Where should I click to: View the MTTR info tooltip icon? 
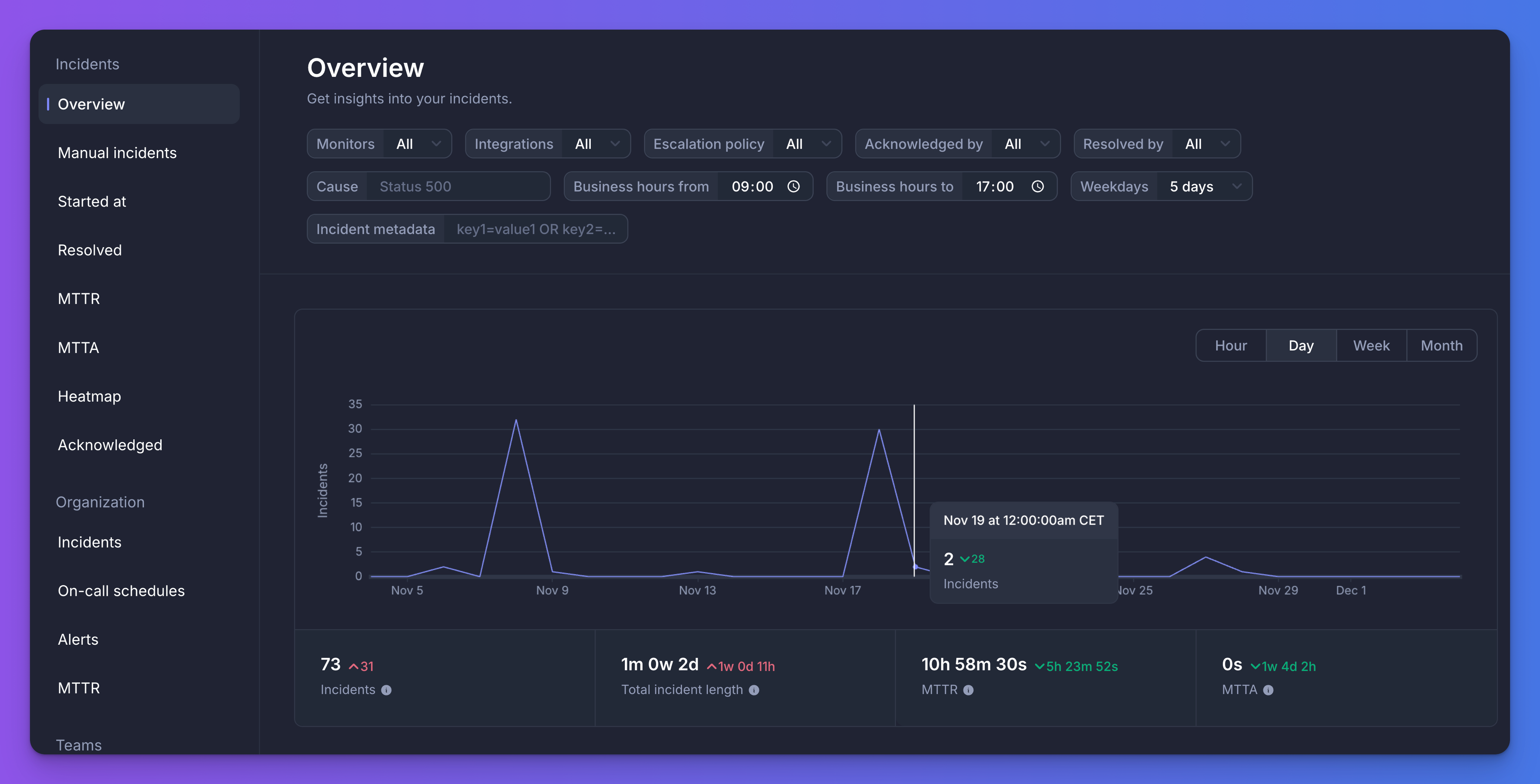(968, 690)
